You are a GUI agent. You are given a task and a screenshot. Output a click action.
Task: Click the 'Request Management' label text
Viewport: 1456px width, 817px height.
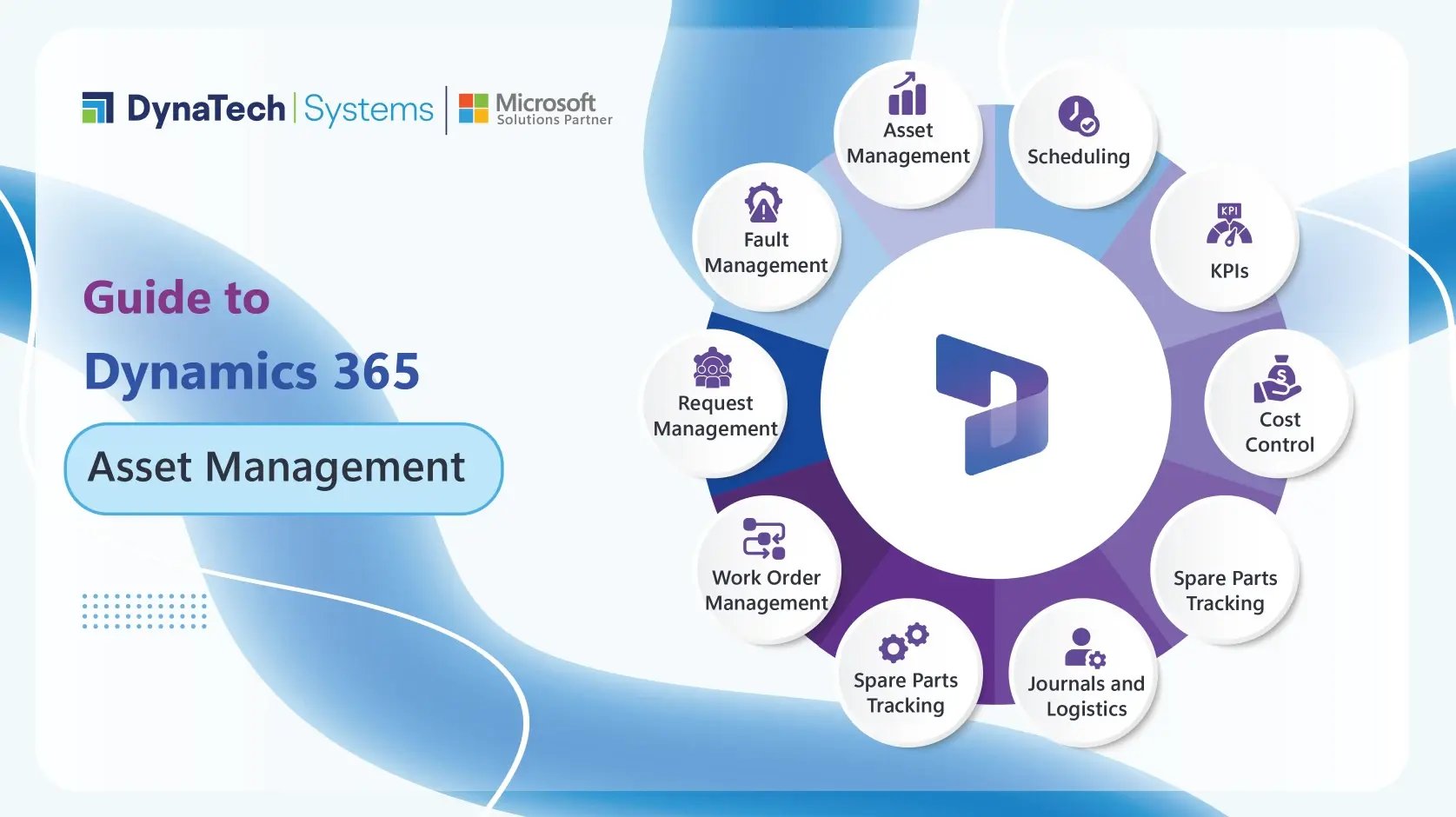coord(715,416)
